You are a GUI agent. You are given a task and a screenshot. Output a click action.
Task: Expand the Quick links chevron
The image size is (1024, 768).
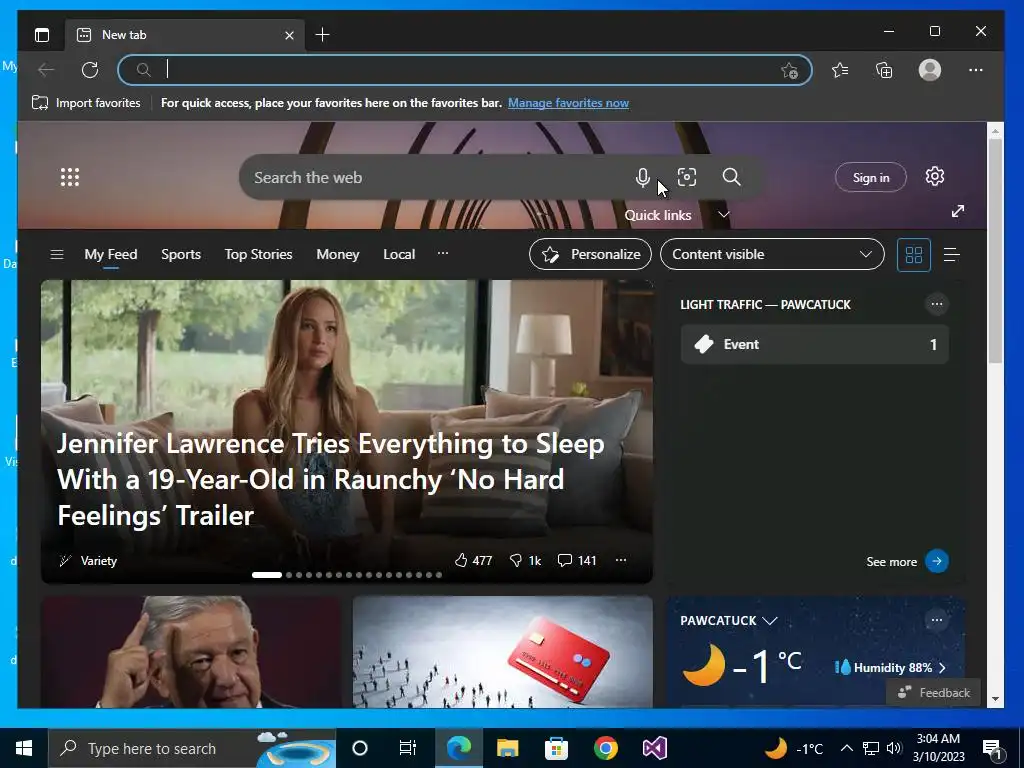tap(724, 214)
